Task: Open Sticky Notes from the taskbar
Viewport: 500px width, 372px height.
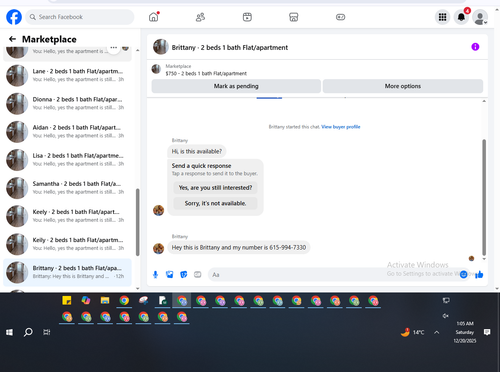Action: point(67,301)
